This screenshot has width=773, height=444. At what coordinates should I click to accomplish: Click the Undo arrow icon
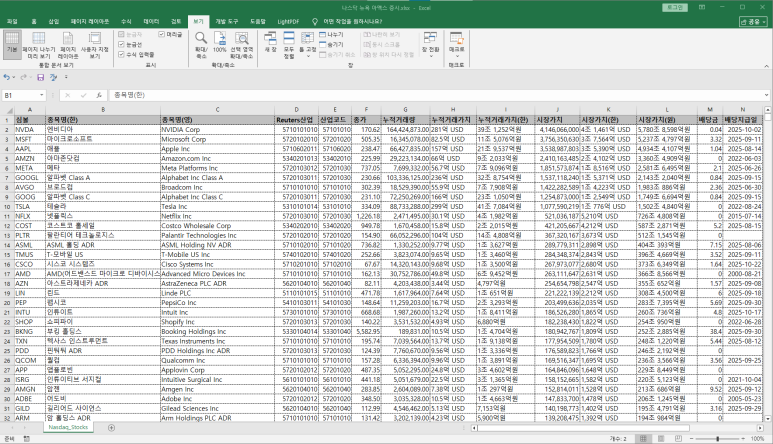(x=6, y=77)
